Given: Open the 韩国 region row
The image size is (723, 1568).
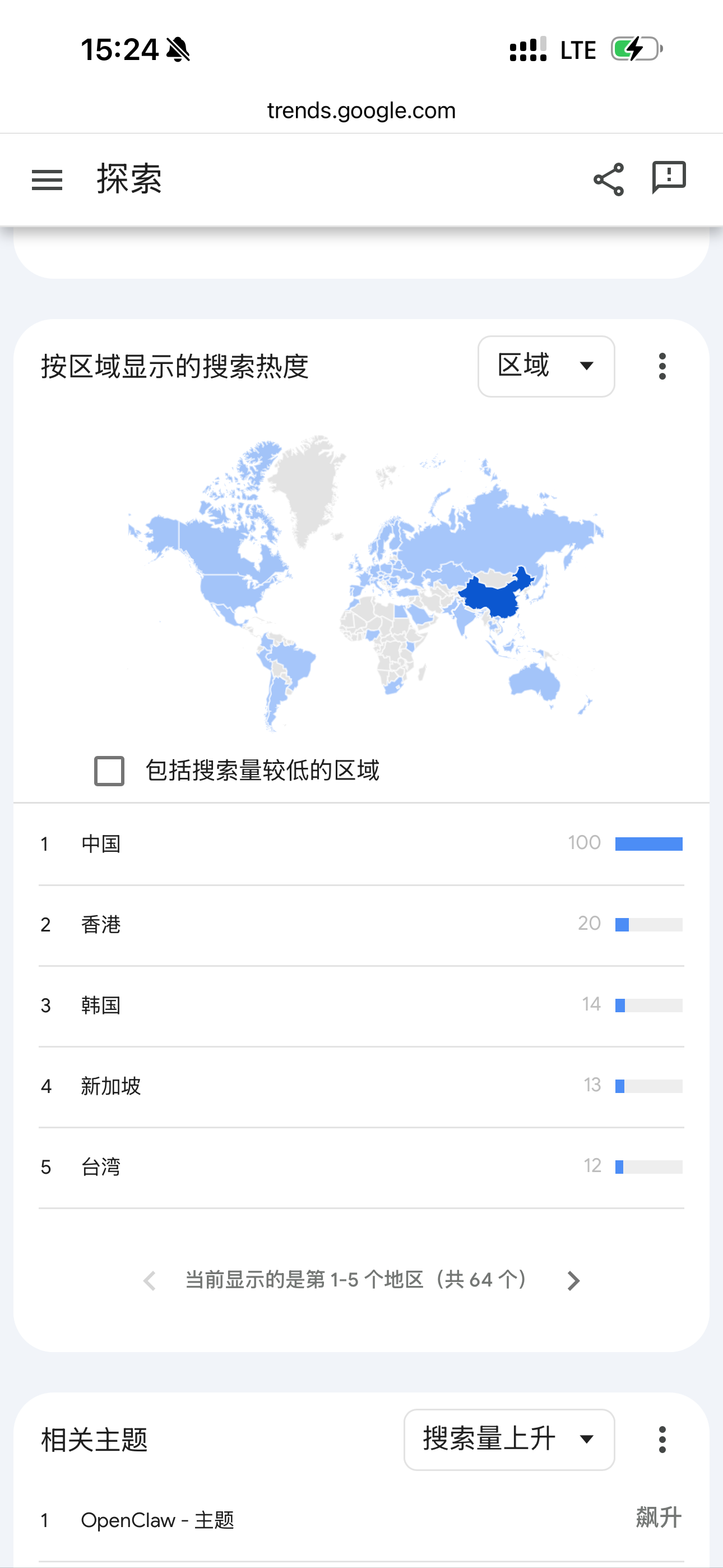Looking at the screenshot, I should click(101, 1006).
